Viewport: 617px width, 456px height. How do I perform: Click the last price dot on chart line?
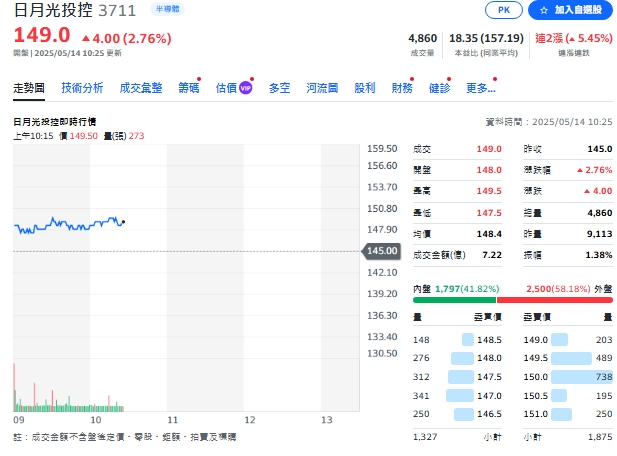(124, 222)
